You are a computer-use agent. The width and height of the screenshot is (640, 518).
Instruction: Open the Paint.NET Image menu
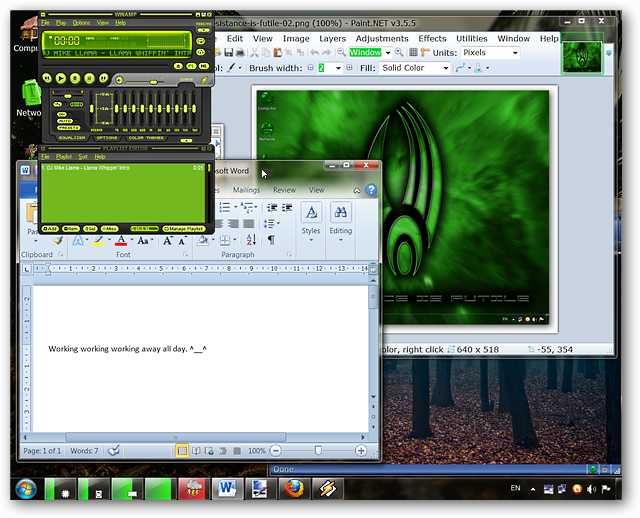[x=296, y=38]
